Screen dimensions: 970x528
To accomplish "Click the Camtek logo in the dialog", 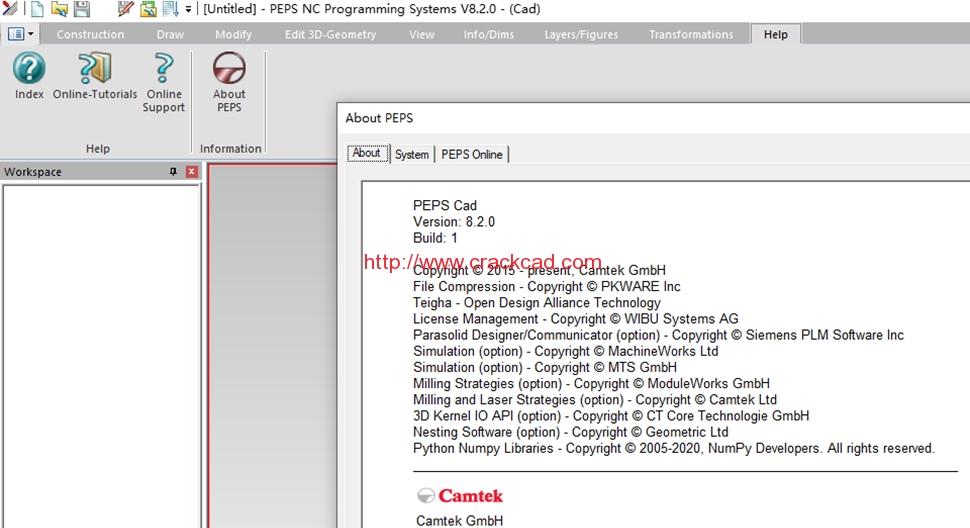I will 460,496.
